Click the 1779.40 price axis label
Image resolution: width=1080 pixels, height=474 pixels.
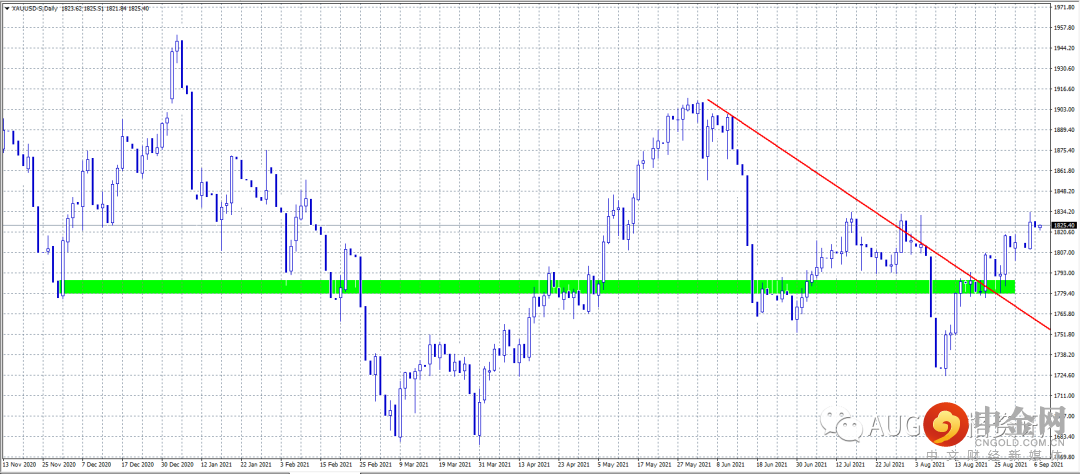tap(1065, 293)
